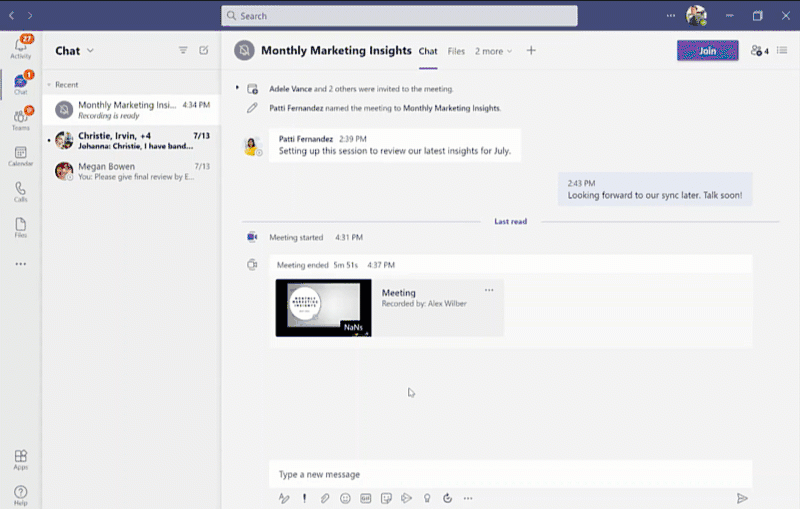The height and width of the screenshot is (509, 800).
Task: Show the 4 meeting participants
Action: pos(759,50)
